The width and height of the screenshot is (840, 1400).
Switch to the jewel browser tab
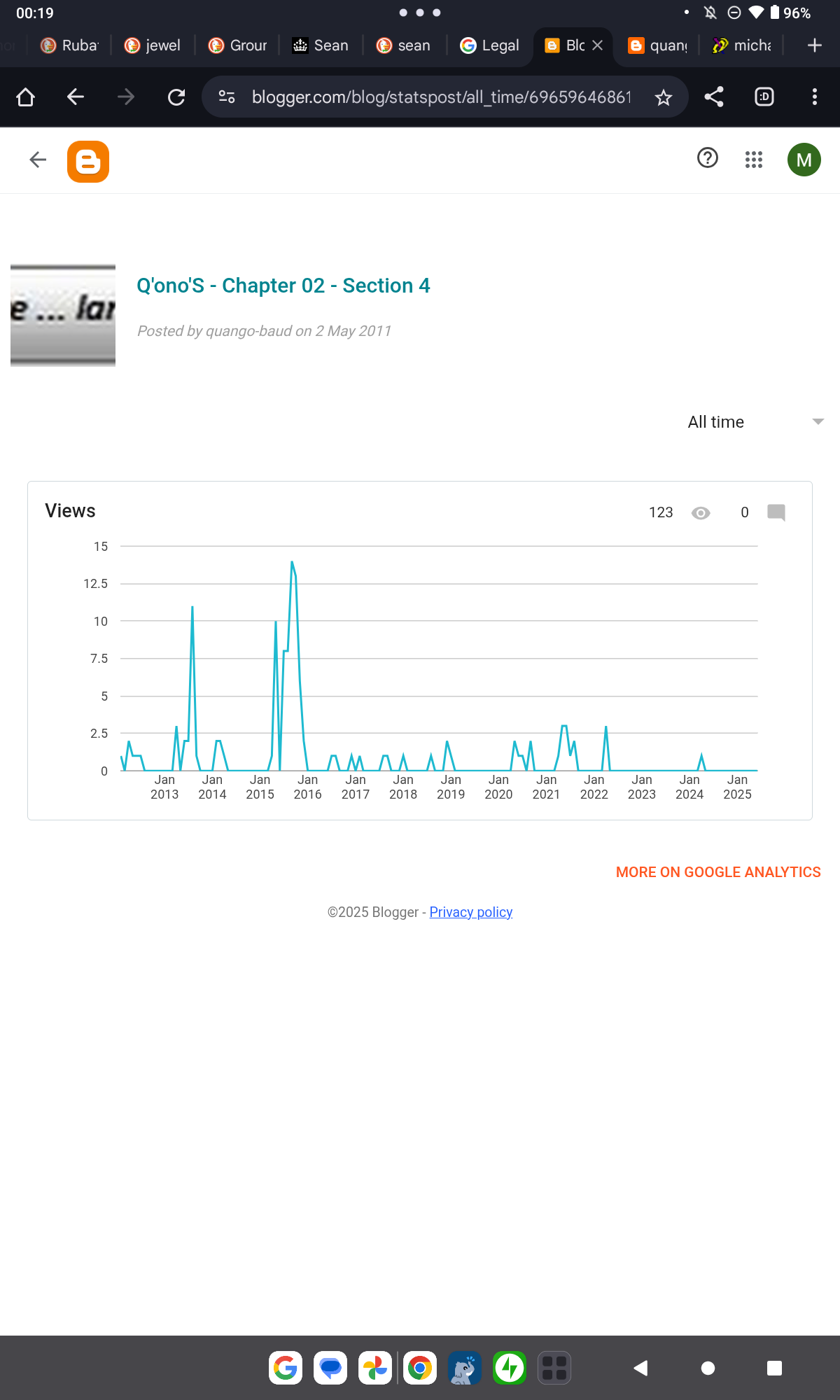click(153, 45)
